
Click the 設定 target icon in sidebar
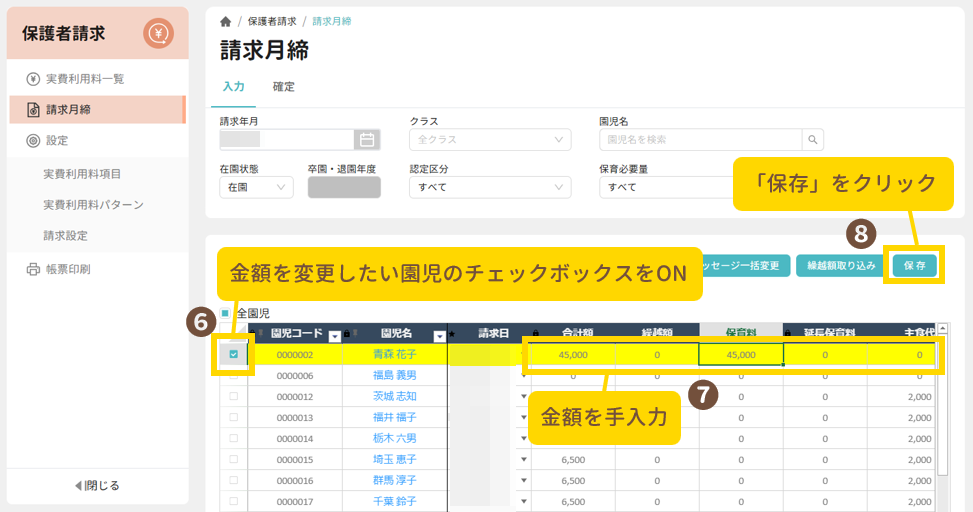tap(33, 141)
